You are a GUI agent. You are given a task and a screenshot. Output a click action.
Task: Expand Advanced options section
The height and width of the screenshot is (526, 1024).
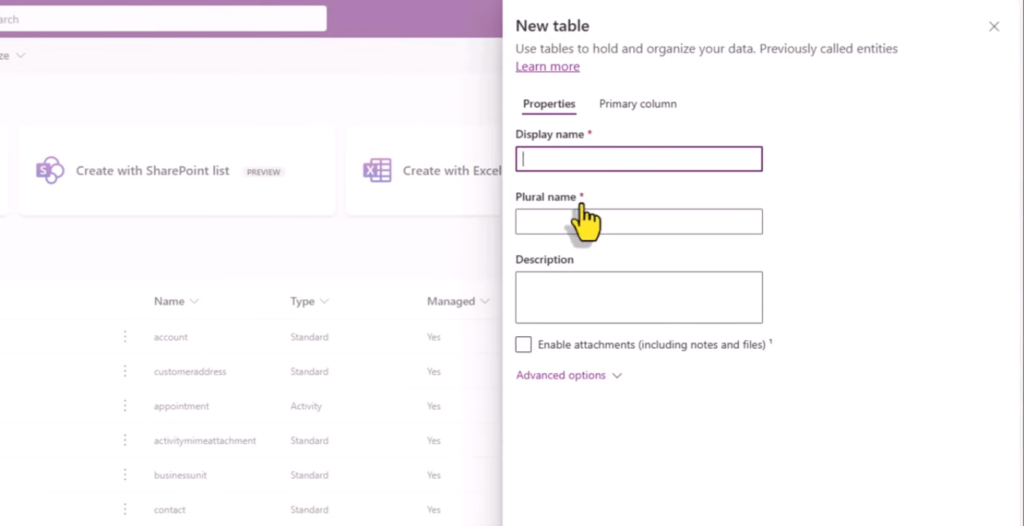pos(569,375)
